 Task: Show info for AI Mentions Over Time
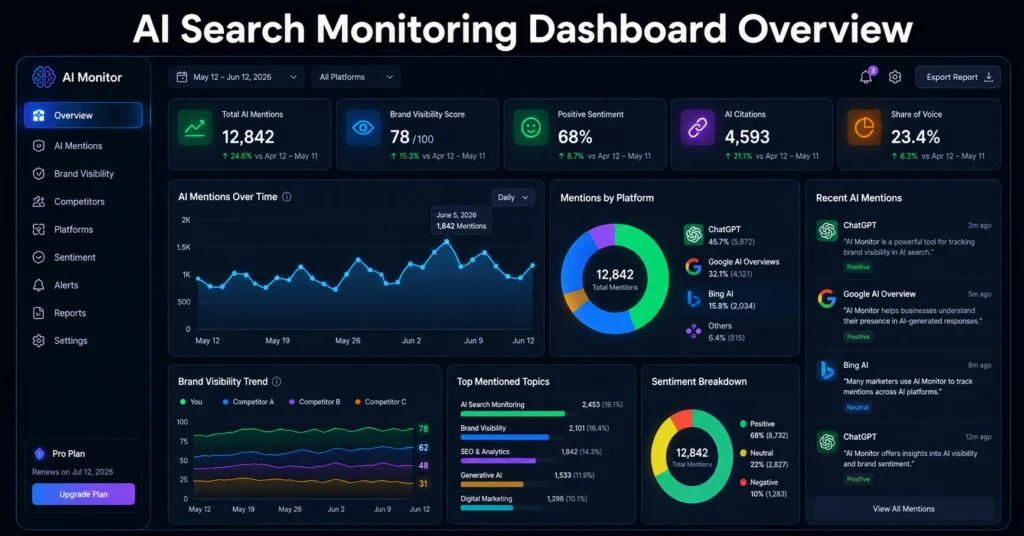[287, 197]
